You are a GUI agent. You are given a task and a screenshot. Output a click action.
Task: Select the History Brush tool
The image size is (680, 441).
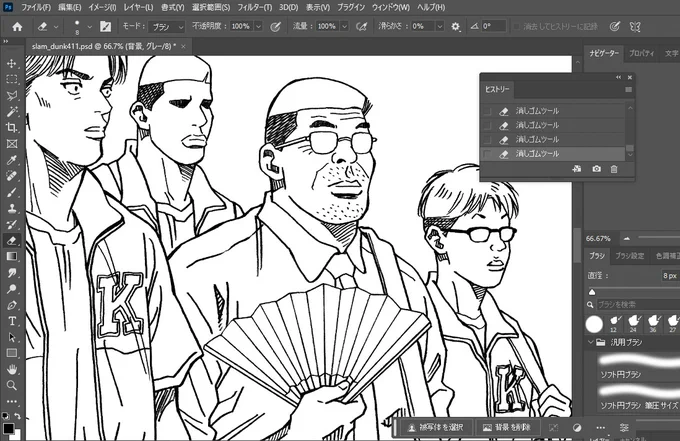(12, 224)
